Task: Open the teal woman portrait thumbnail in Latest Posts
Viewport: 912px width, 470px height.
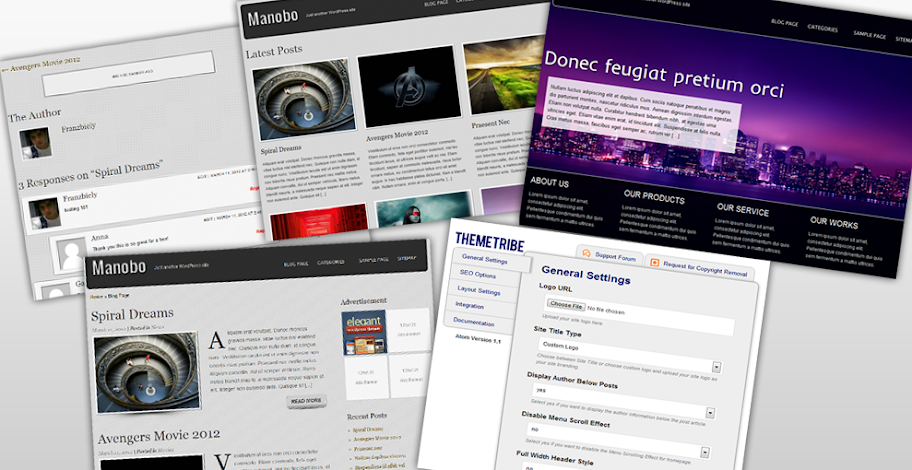Action: pos(423,209)
